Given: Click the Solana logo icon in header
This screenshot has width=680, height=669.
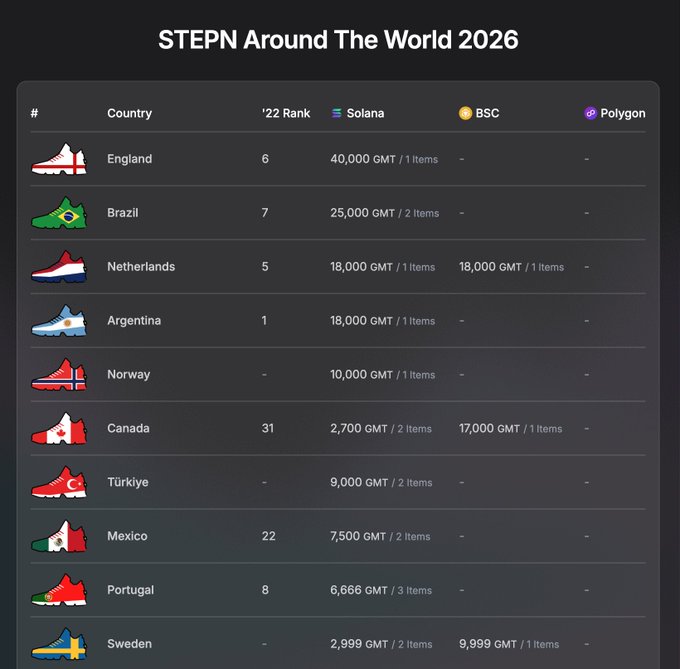Looking at the screenshot, I should click(337, 113).
